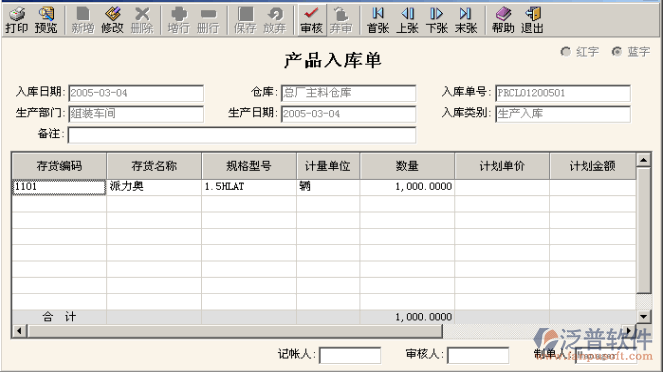The image size is (663, 372).
Task: Click the 数量 column header
Action: point(407,166)
